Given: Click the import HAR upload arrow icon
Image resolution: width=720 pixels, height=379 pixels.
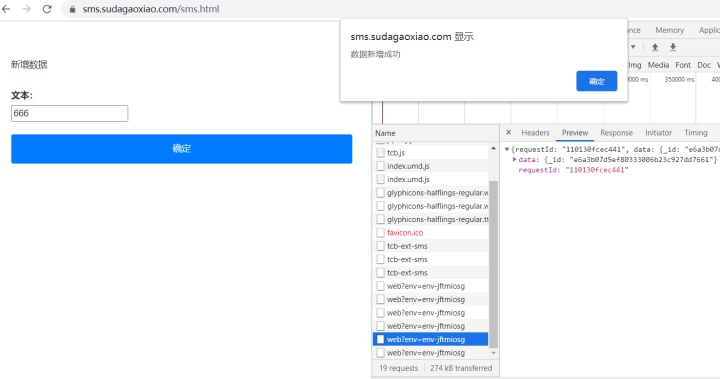Looking at the screenshot, I should point(655,47).
